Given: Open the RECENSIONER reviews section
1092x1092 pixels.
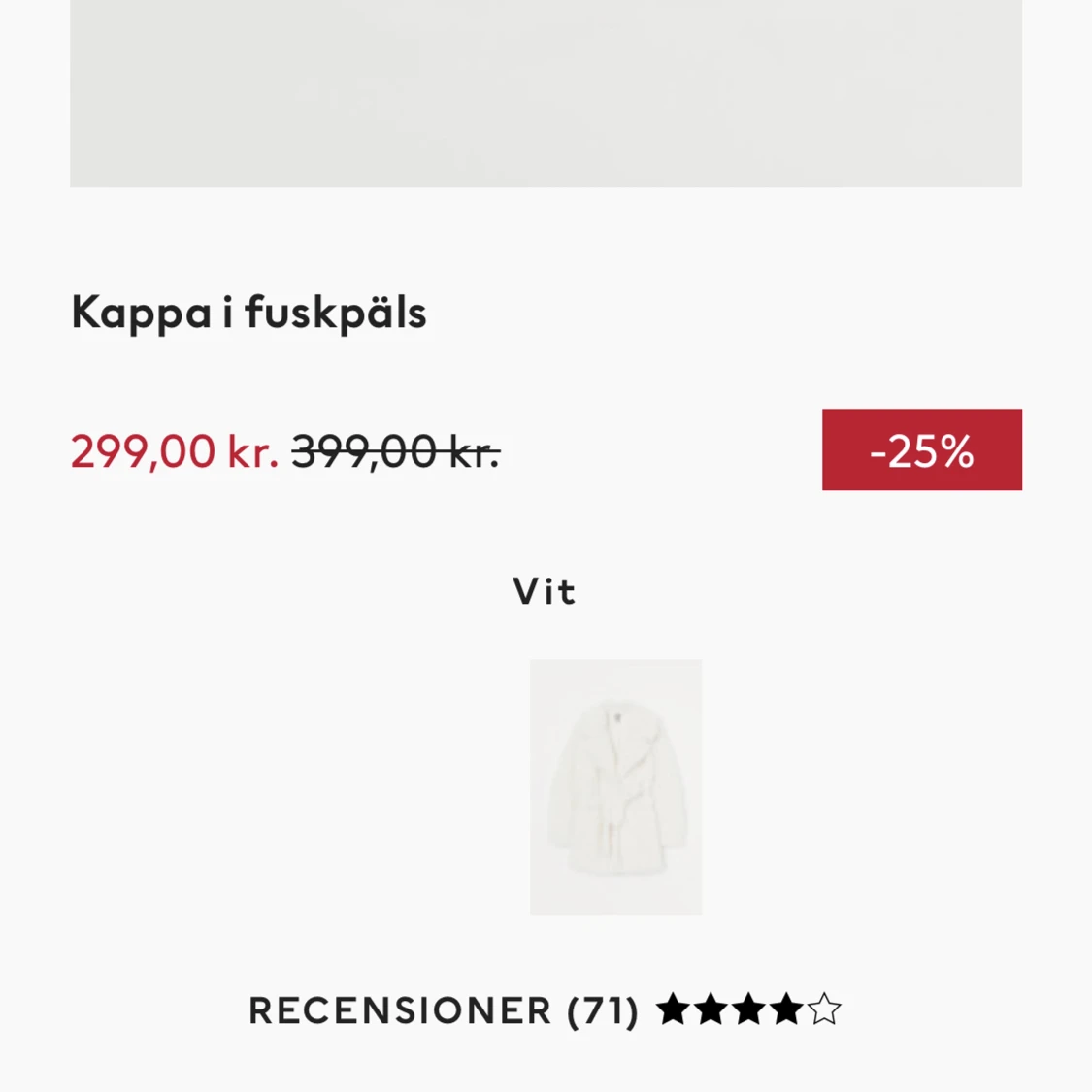Looking at the screenshot, I should (546, 1009).
